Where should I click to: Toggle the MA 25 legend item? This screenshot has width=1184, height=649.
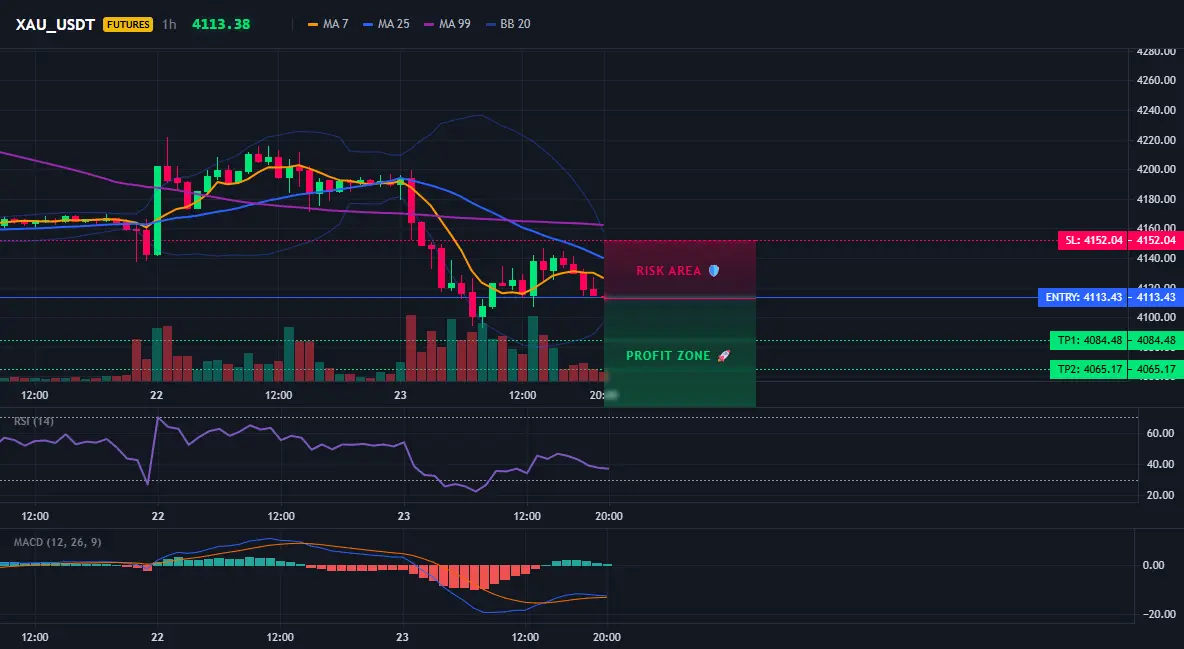(x=386, y=24)
